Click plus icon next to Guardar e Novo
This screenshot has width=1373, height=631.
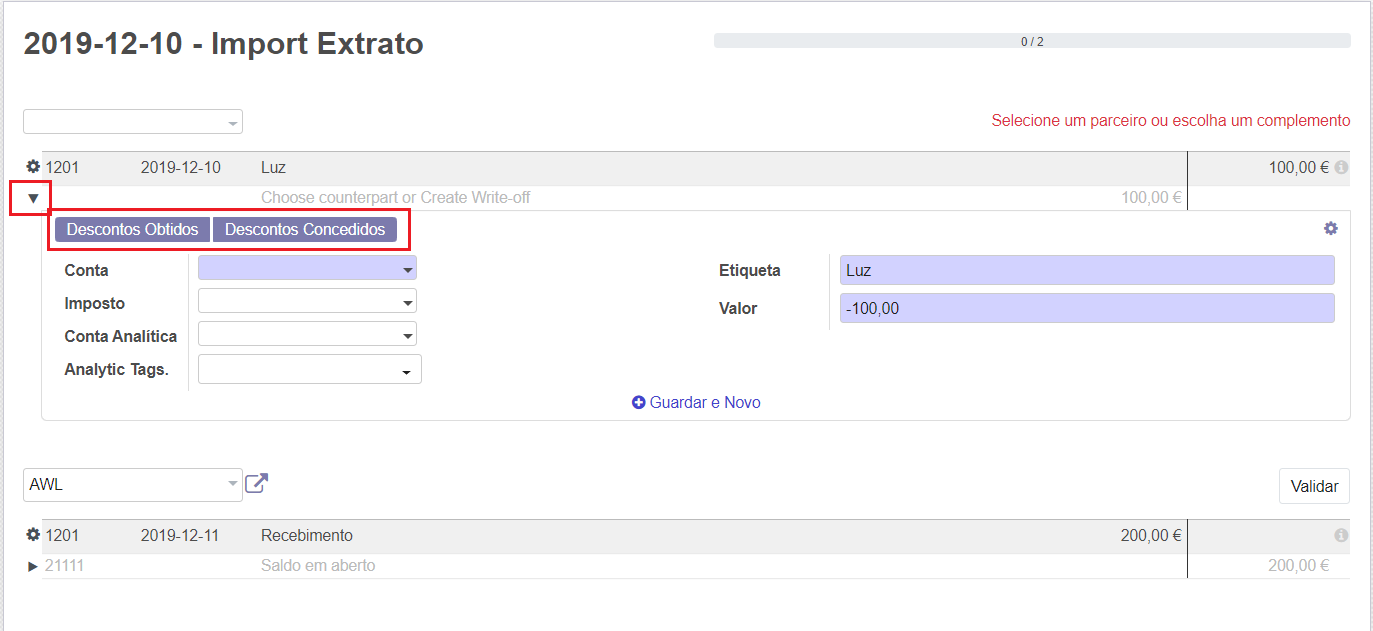[x=639, y=402]
